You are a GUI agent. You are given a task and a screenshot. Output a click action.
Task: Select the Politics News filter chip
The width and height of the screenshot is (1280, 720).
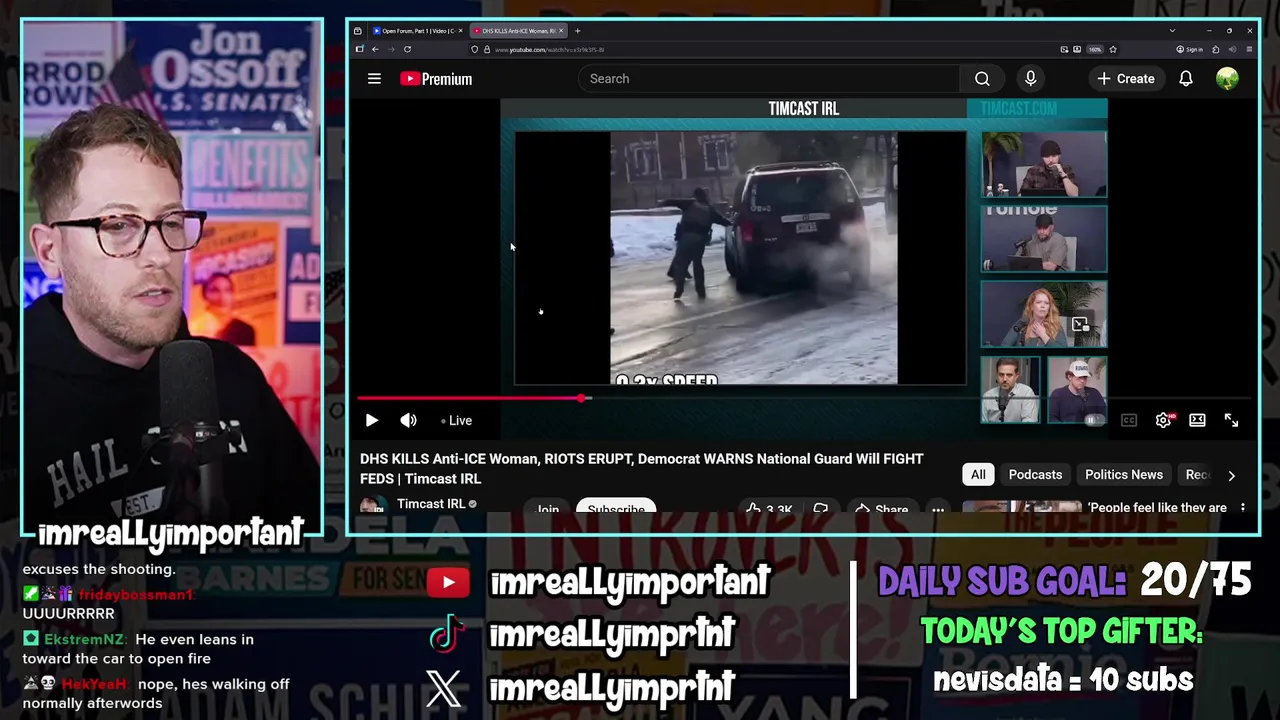point(1124,475)
